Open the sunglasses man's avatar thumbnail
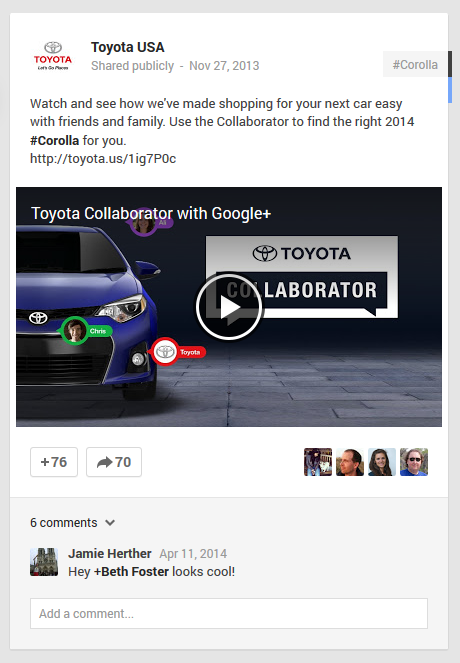 click(x=414, y=462)
